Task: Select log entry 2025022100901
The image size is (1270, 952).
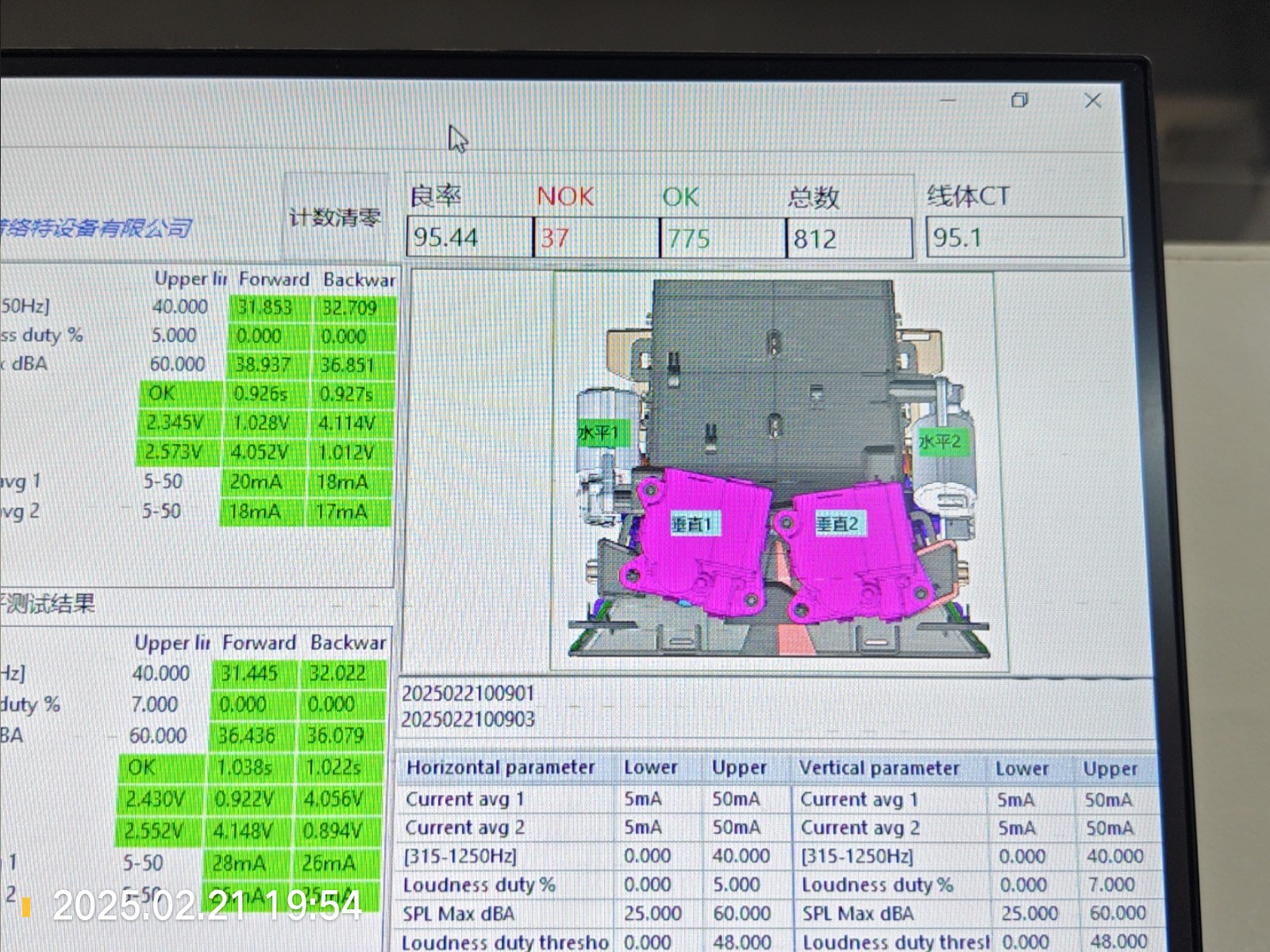Action: pyautogui.click(x=468, y=693)
